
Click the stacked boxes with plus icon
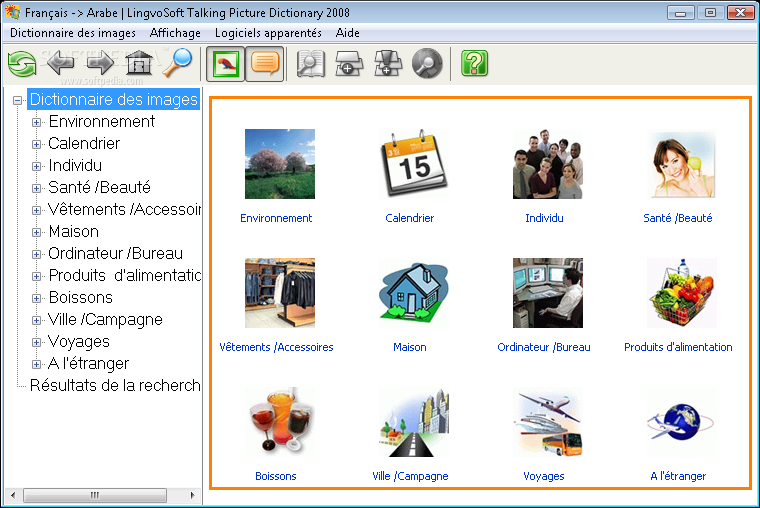pyautogui.click(x=388, y=64)
